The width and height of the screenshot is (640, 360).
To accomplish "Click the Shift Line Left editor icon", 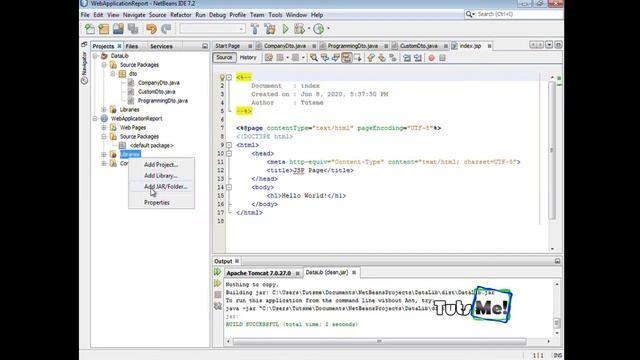I will [x=407, y=58].
